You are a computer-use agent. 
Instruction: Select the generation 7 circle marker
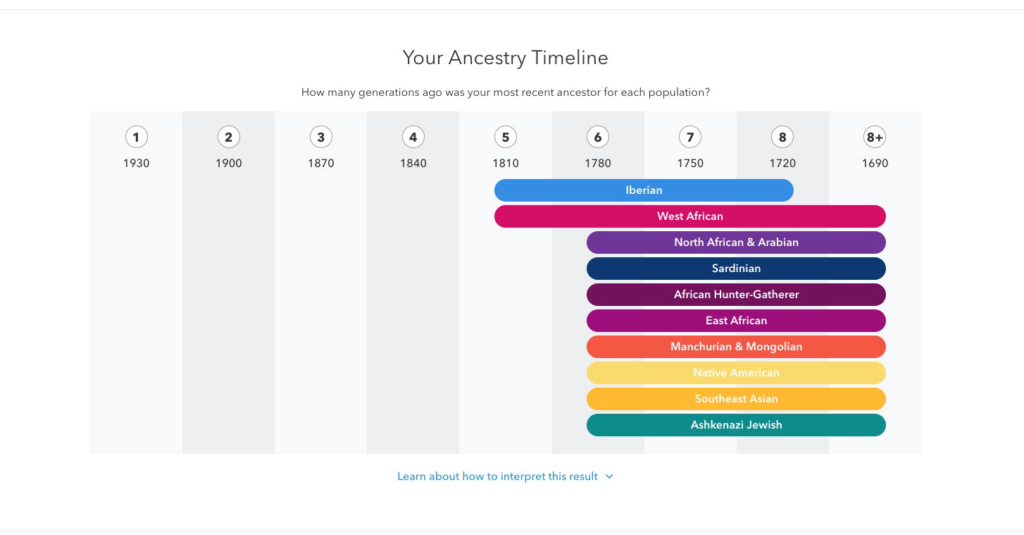pyautogui.click(x=690, y=138)
